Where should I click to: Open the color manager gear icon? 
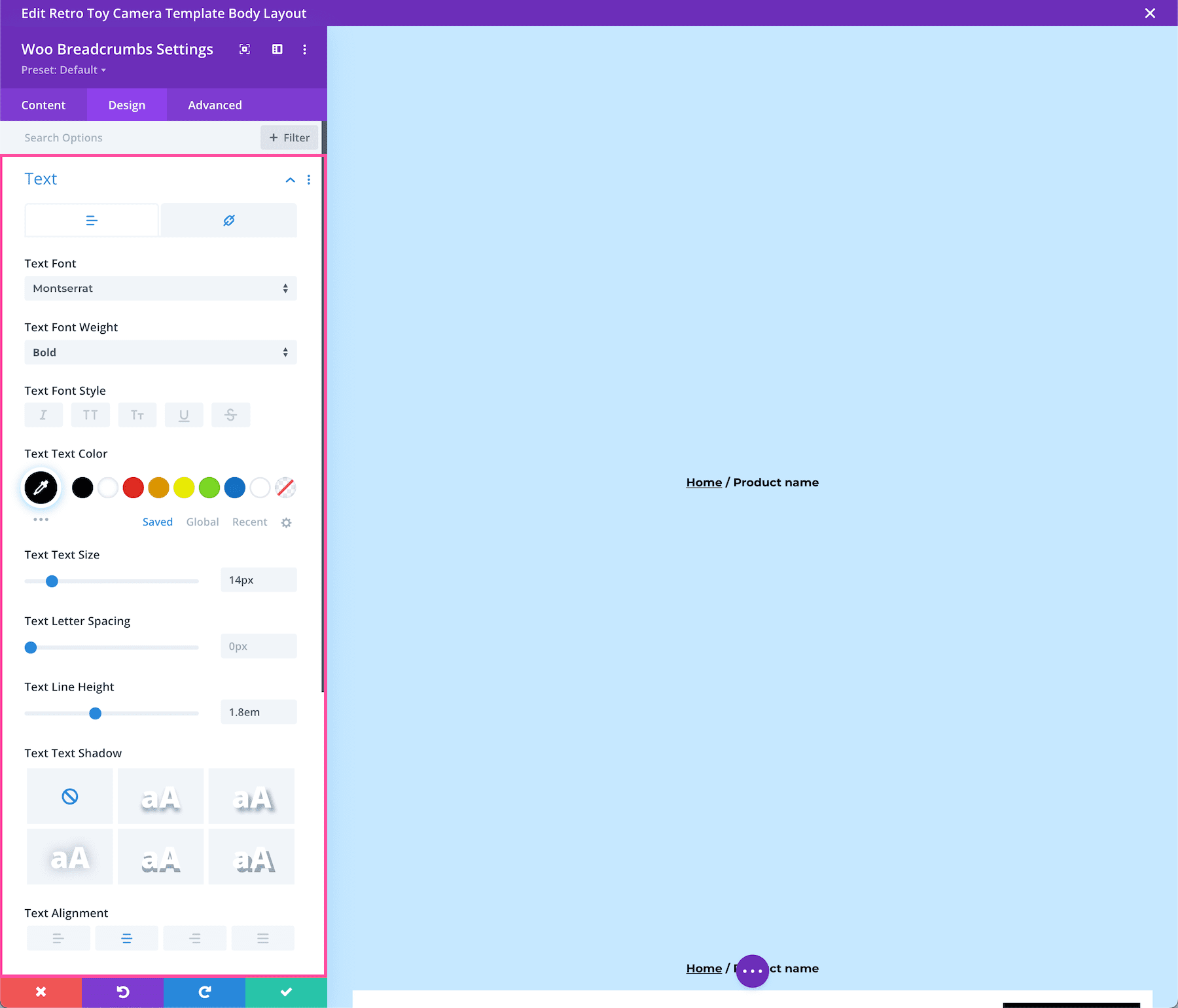point(286,522)
